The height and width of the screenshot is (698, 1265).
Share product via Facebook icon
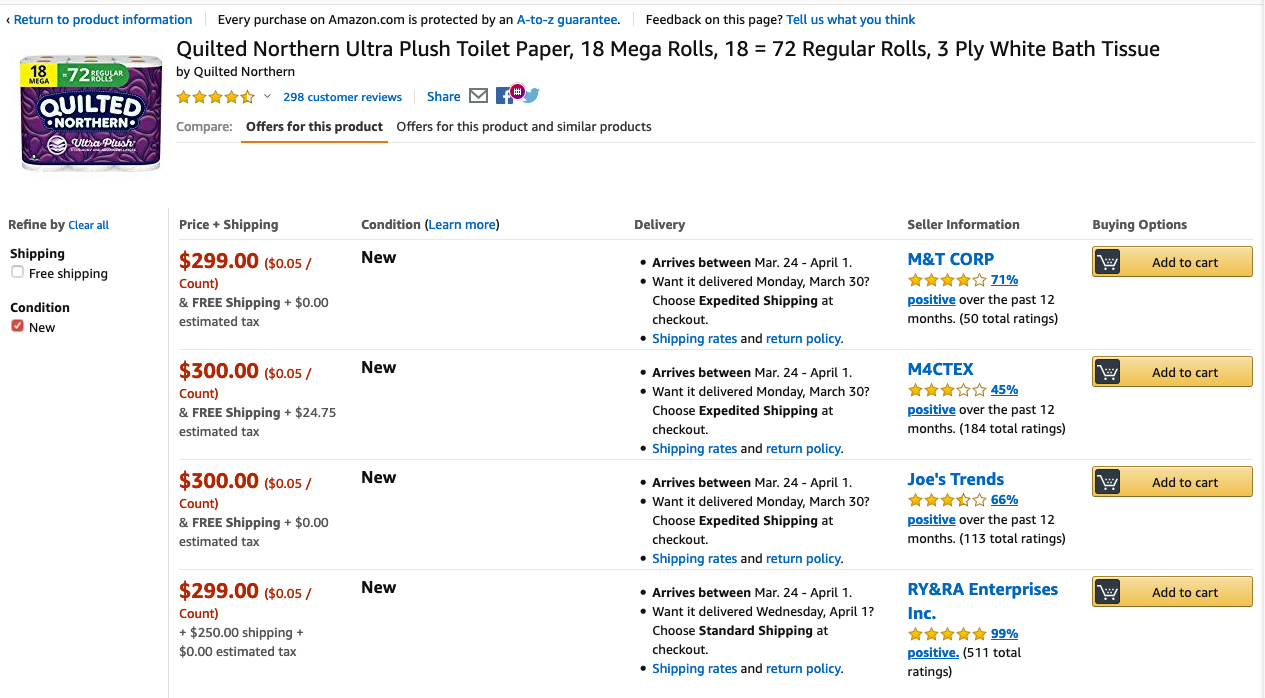point(502,97)
